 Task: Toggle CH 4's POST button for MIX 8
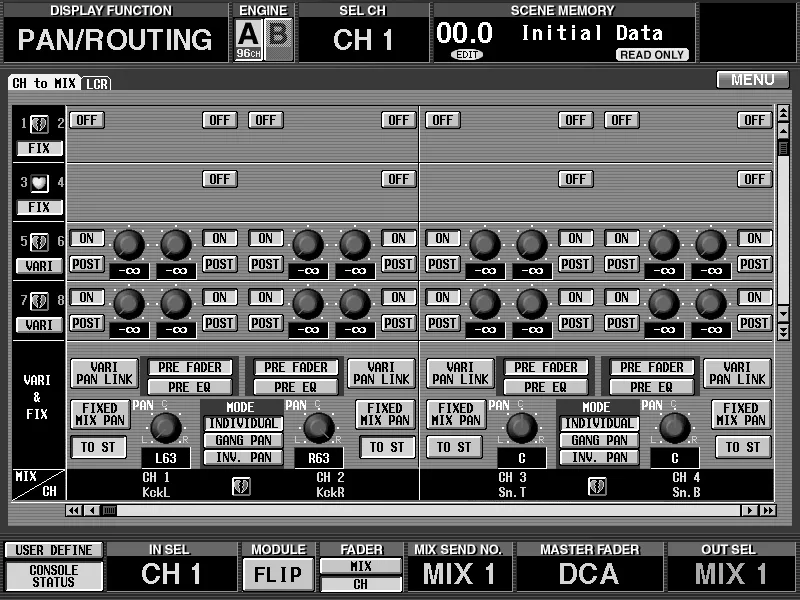tap(754, 323)
